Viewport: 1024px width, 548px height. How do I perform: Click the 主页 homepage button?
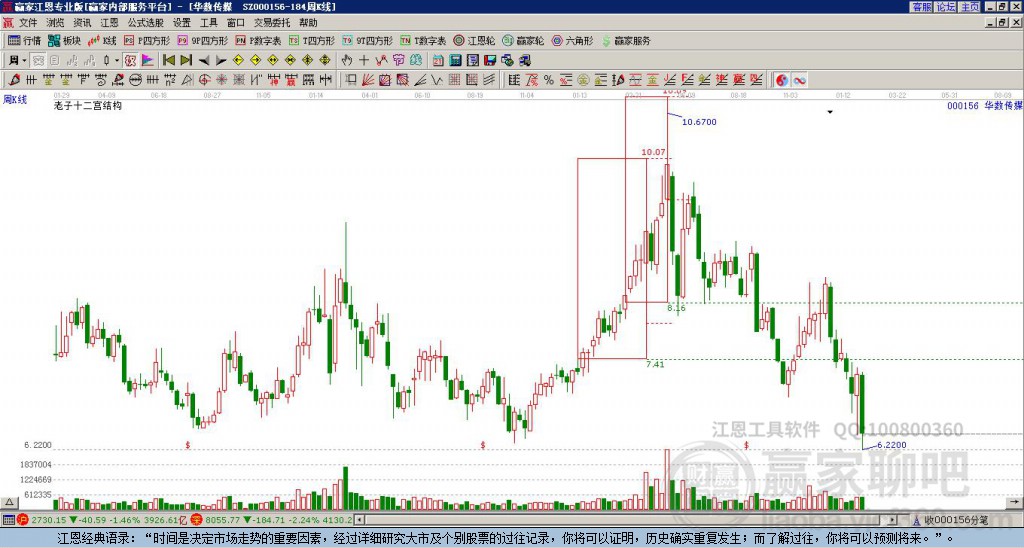pyautogui.click(x=969, y=7)
